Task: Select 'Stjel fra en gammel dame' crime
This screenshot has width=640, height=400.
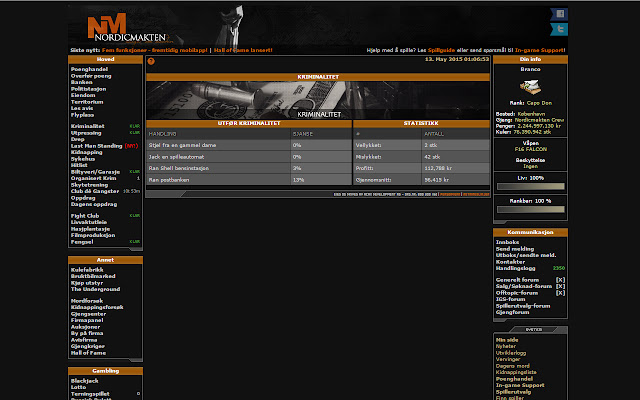Action: tap(184, 145)
